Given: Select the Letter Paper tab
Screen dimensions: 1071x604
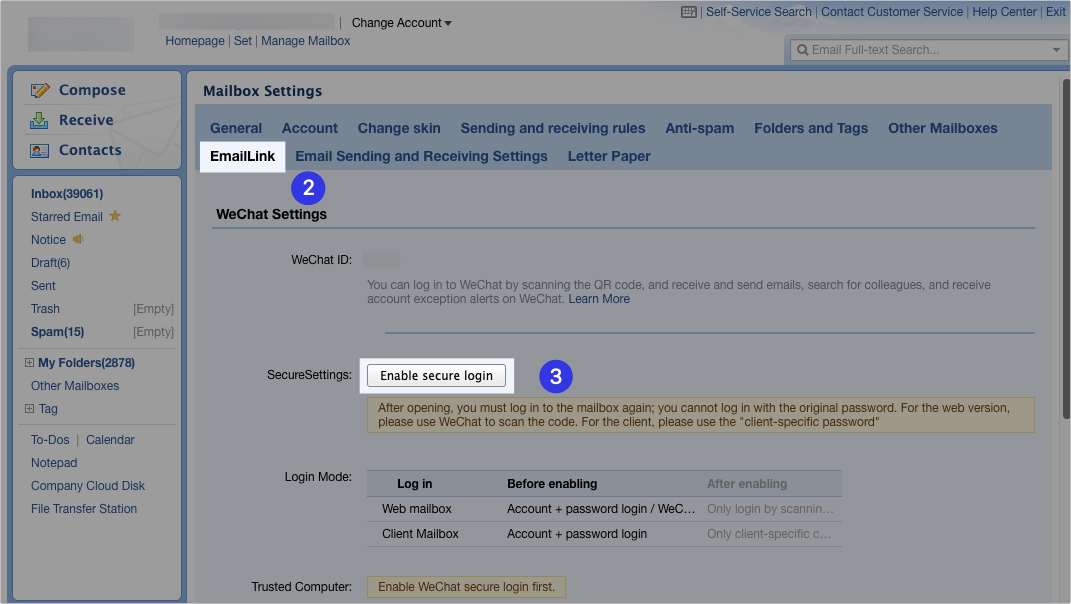Looking at the screenshot, I should click(x=608, y=156).
